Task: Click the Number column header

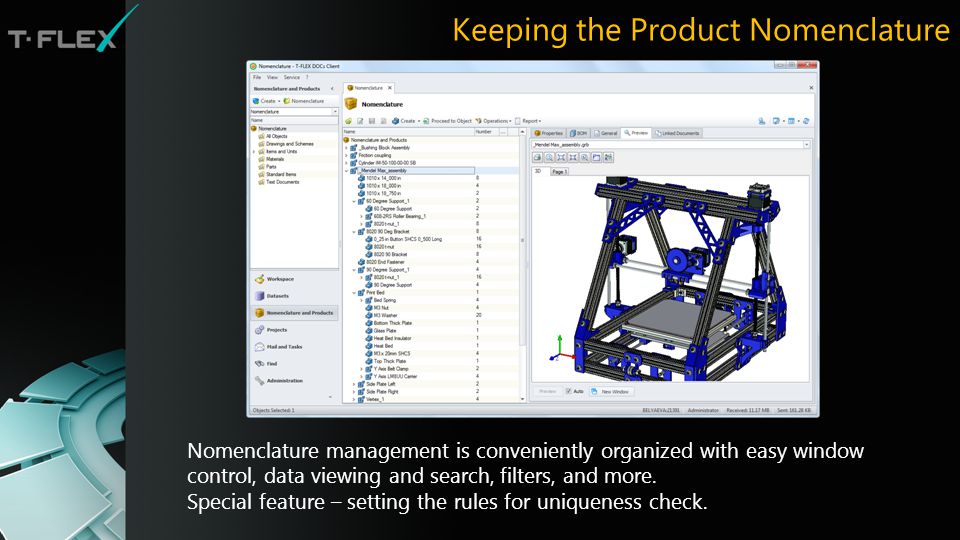Action: 486,132
